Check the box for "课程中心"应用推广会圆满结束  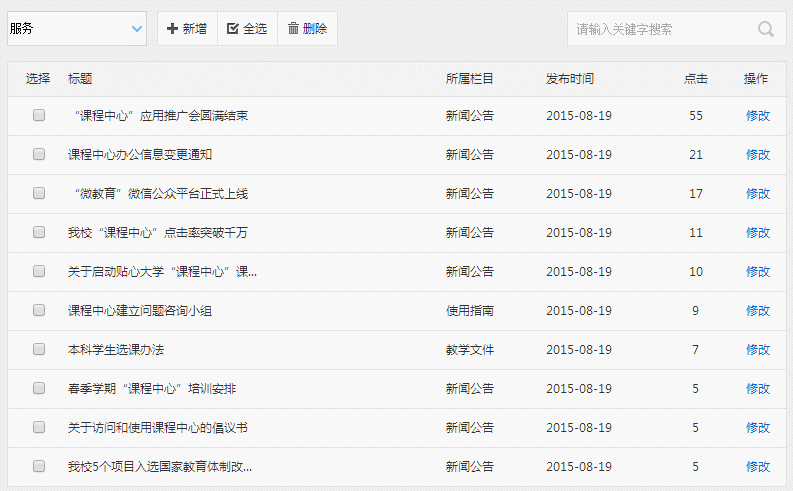39,116
